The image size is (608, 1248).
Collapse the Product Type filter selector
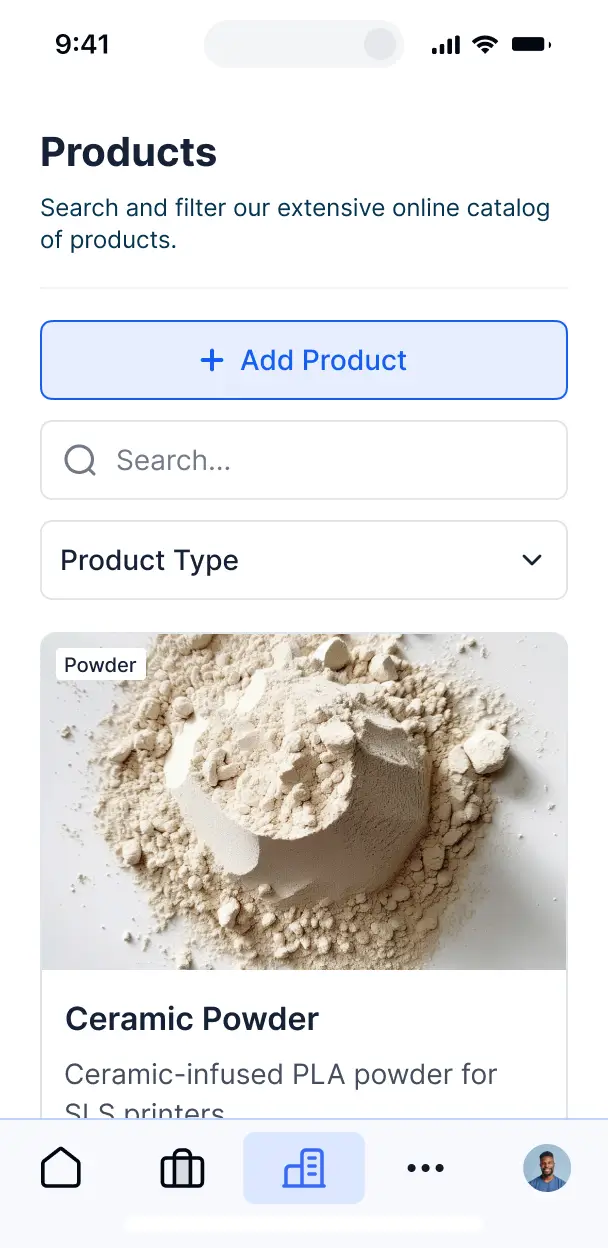tap(304, 560)
